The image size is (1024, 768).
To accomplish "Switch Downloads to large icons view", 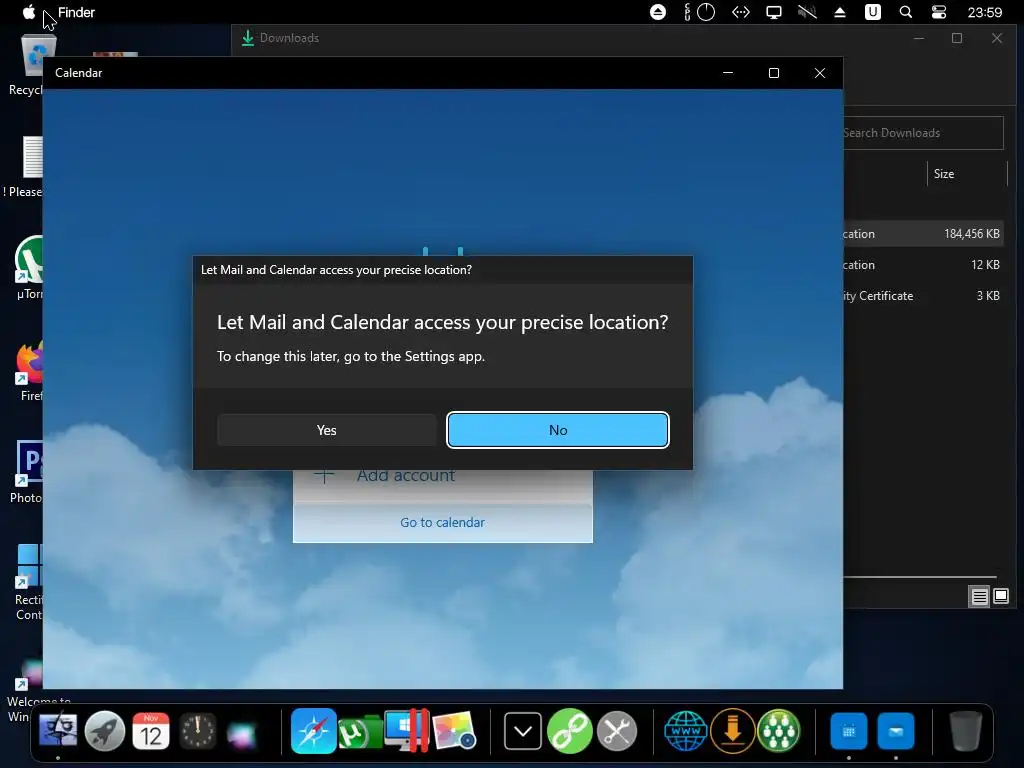I will click(x=1001, y=596).
